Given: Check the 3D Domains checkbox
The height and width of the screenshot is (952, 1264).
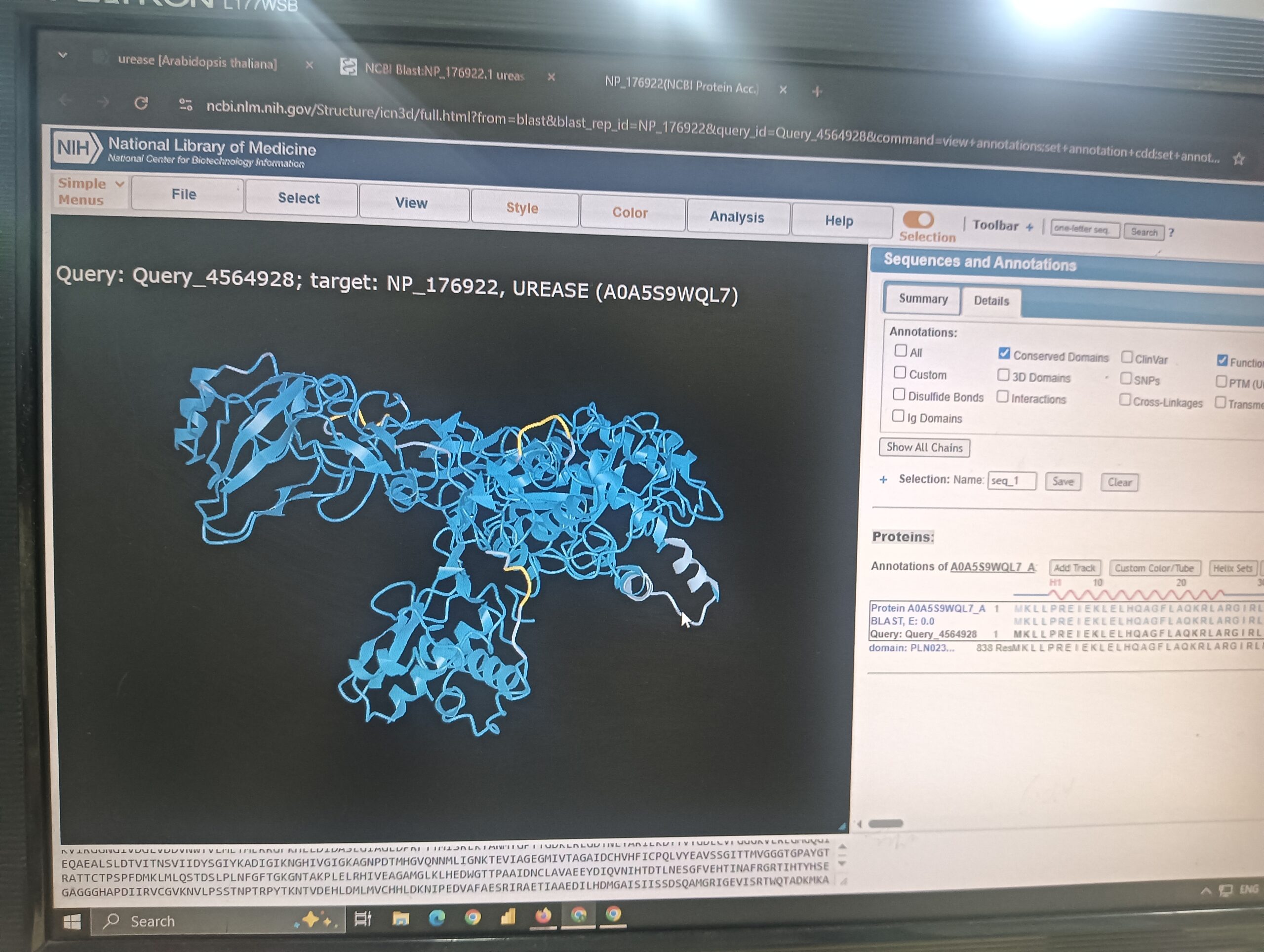Looking at the screenshot, I should (x=1003, y=375).
